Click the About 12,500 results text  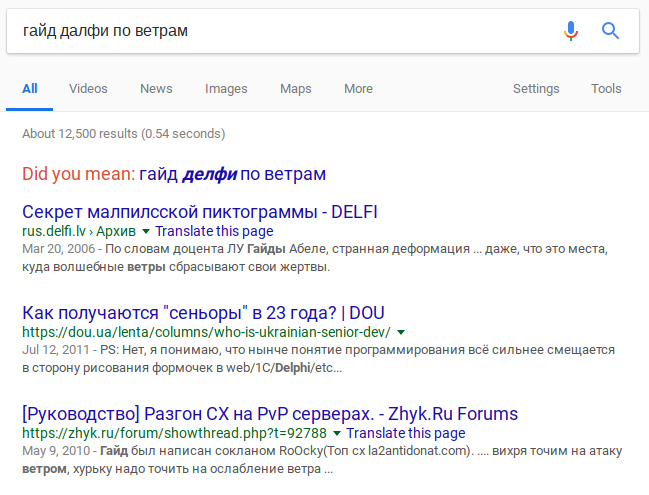pos(123,134)
